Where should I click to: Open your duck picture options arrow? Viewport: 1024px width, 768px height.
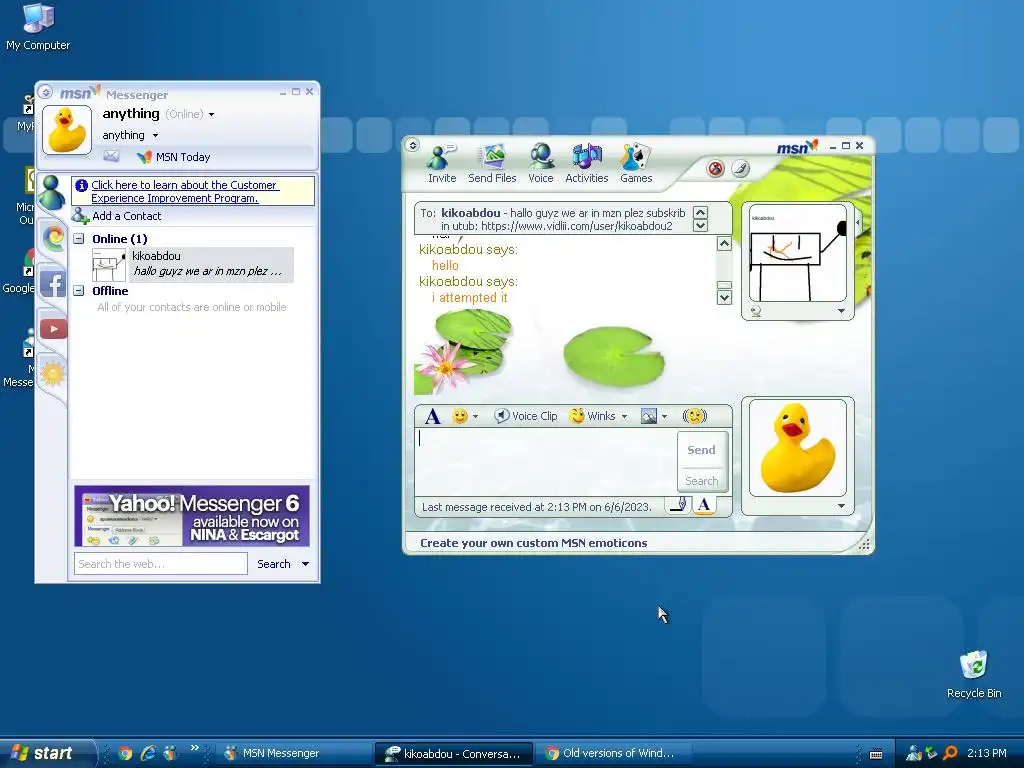click(841, 505)
